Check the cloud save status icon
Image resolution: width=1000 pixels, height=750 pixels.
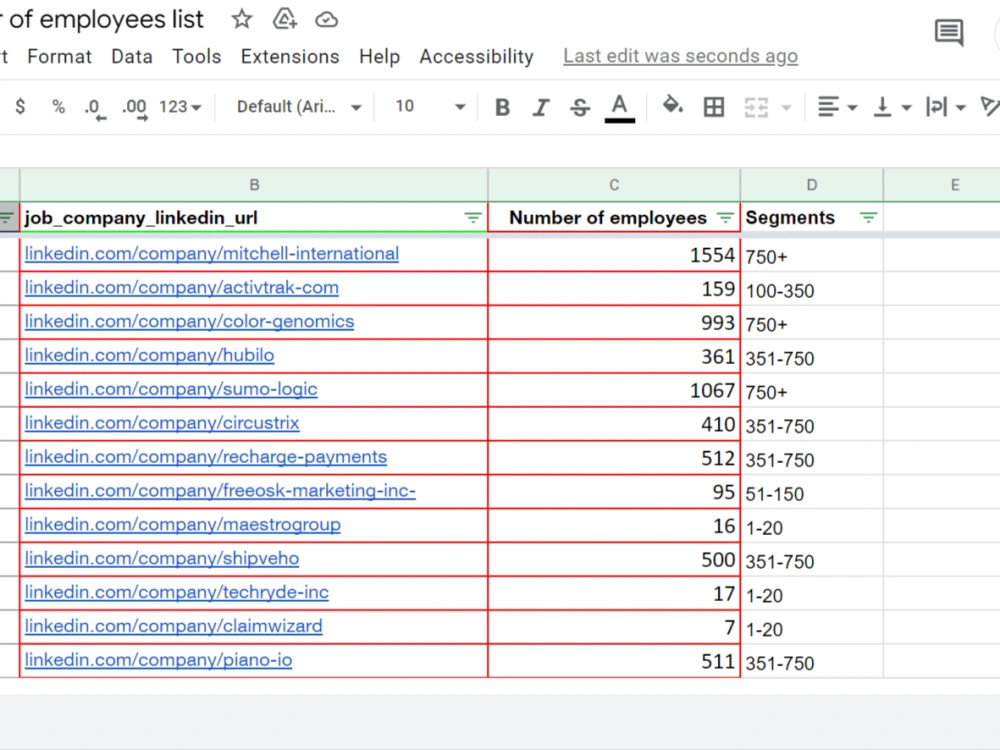pos(327,20)
